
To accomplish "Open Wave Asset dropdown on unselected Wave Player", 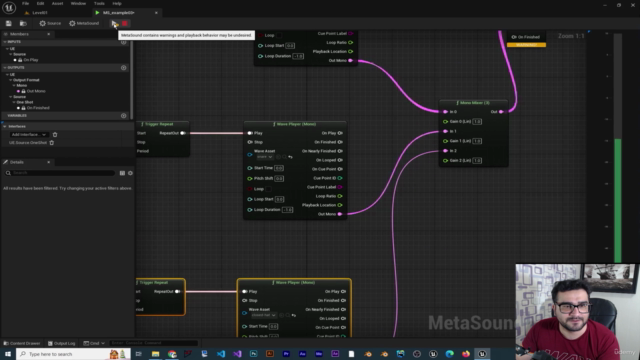I will pos(265,157).
